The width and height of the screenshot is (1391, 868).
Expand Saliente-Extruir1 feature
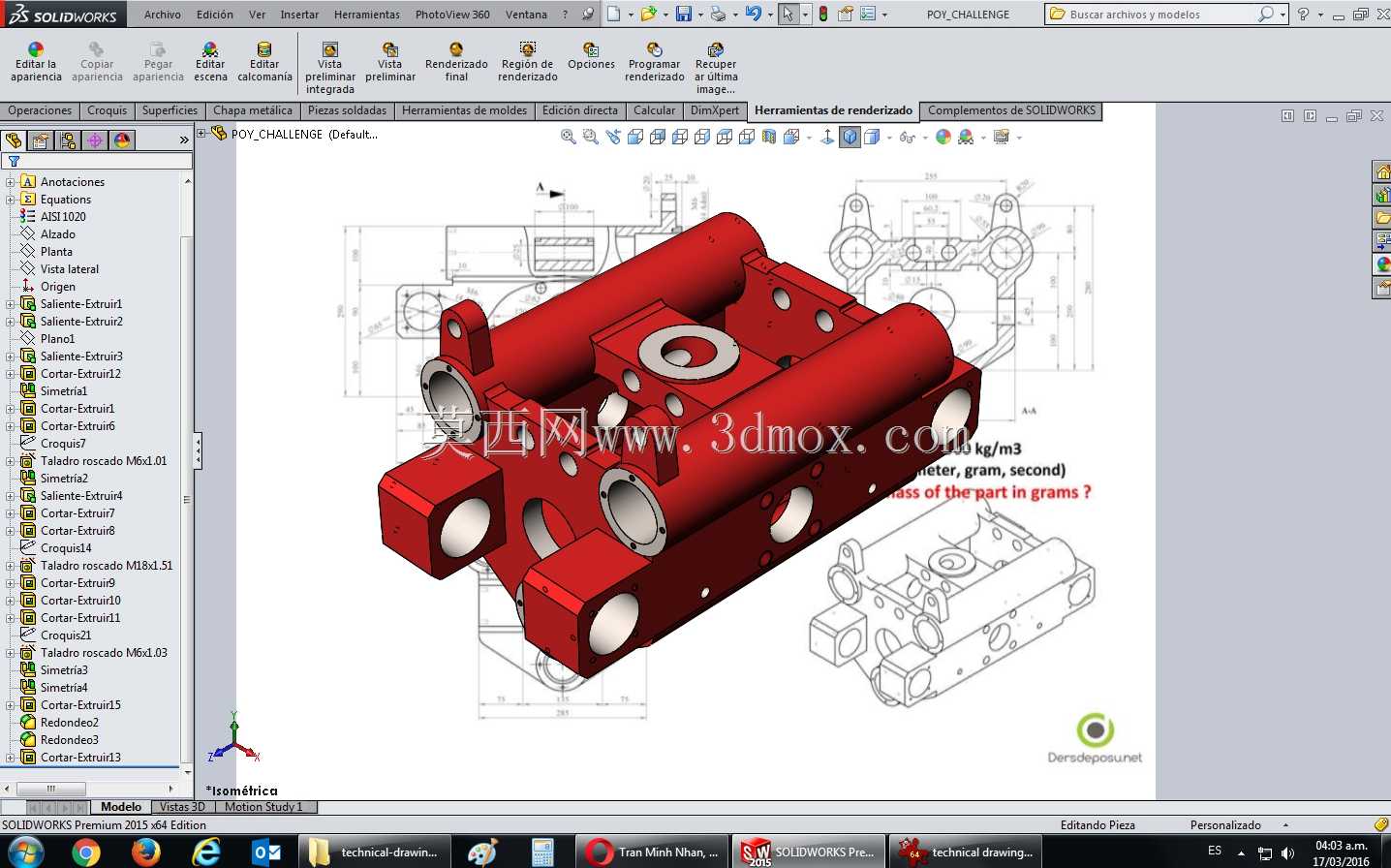point(10,304)
